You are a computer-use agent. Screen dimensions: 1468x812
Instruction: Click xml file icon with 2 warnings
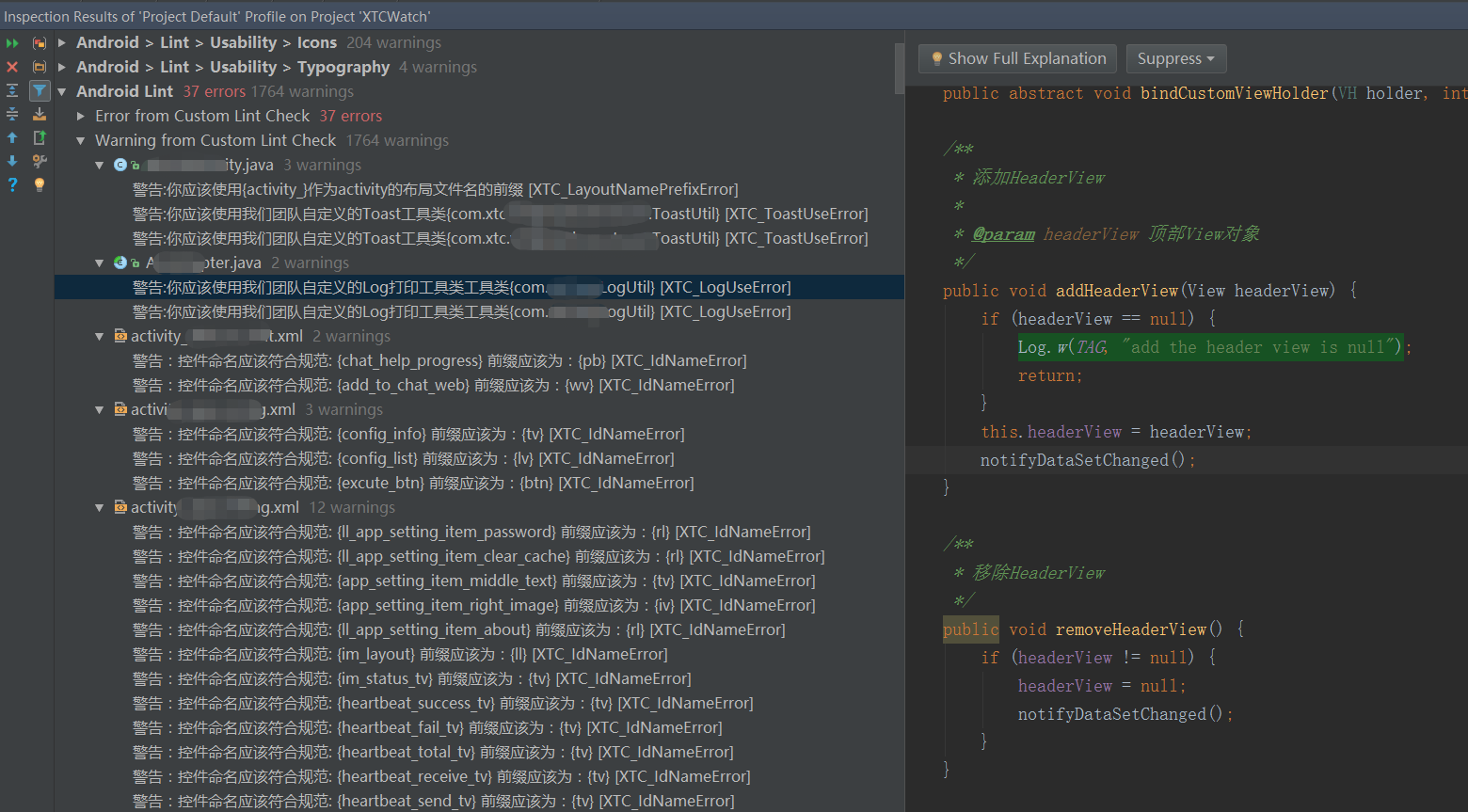[120, 336]
